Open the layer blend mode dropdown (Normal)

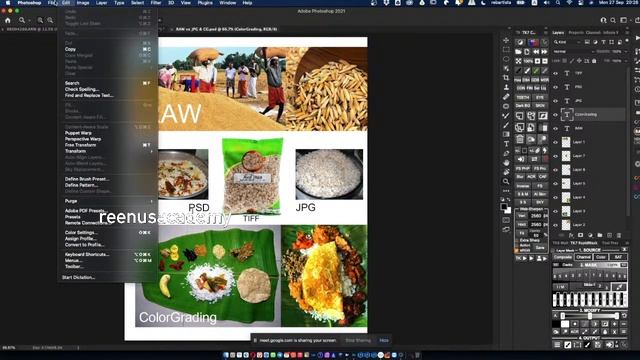573,51
